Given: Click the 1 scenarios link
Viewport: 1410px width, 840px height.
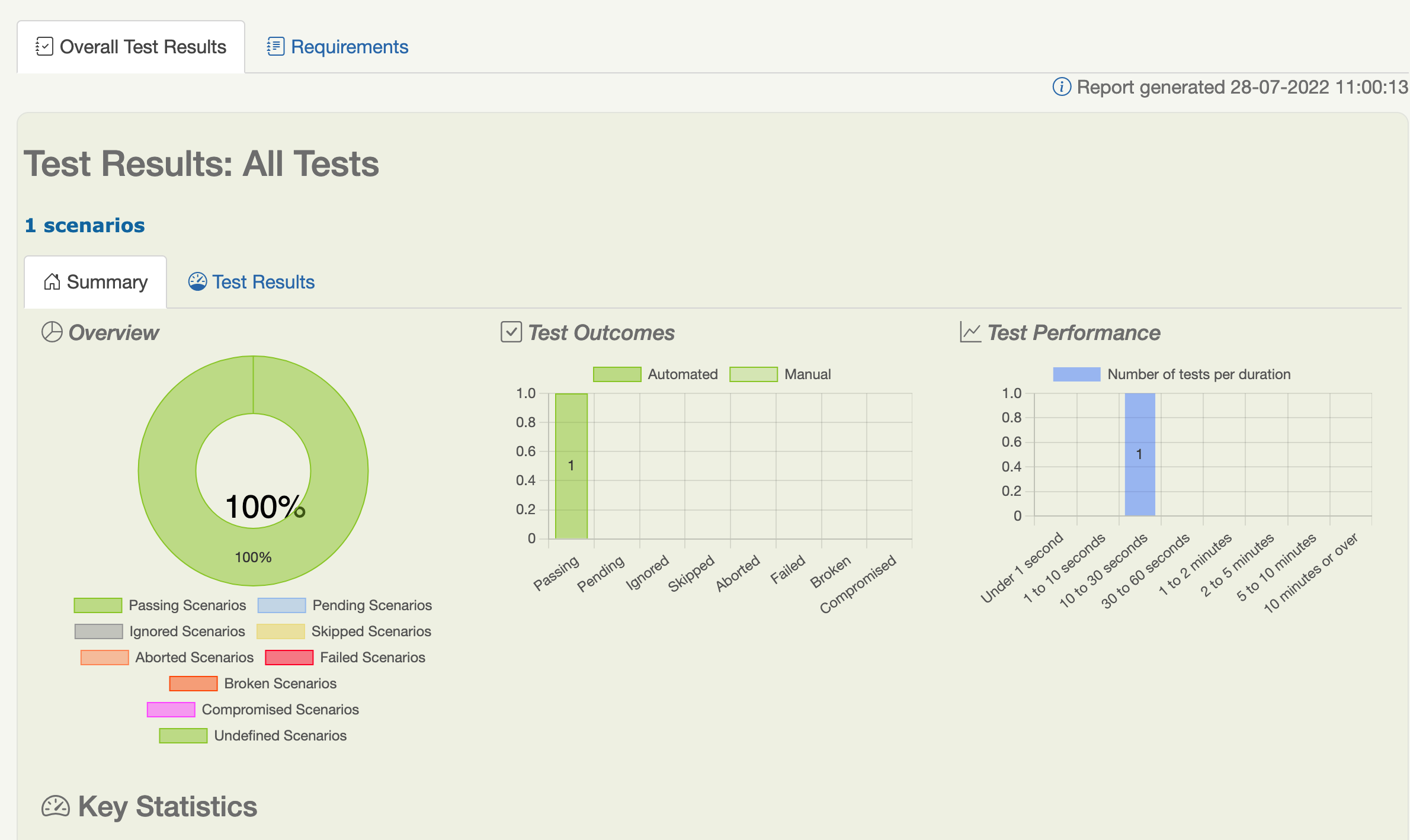Looking at the screenshot, I should pos(85,225).
